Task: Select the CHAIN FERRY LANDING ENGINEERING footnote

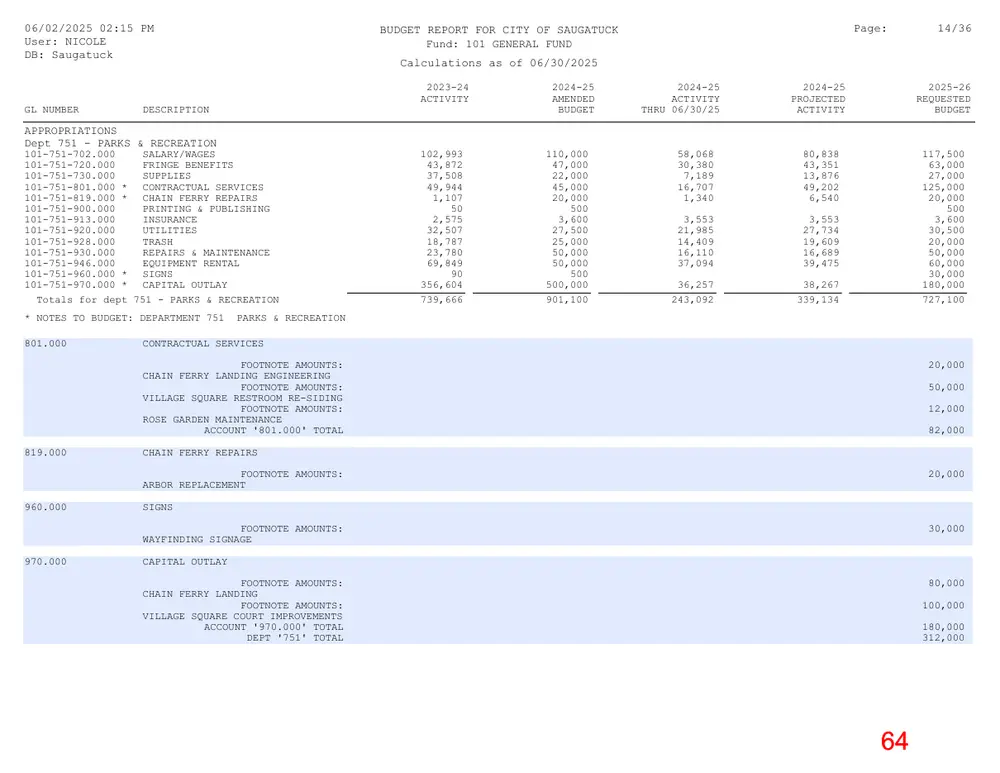Action: click(237, 376)
